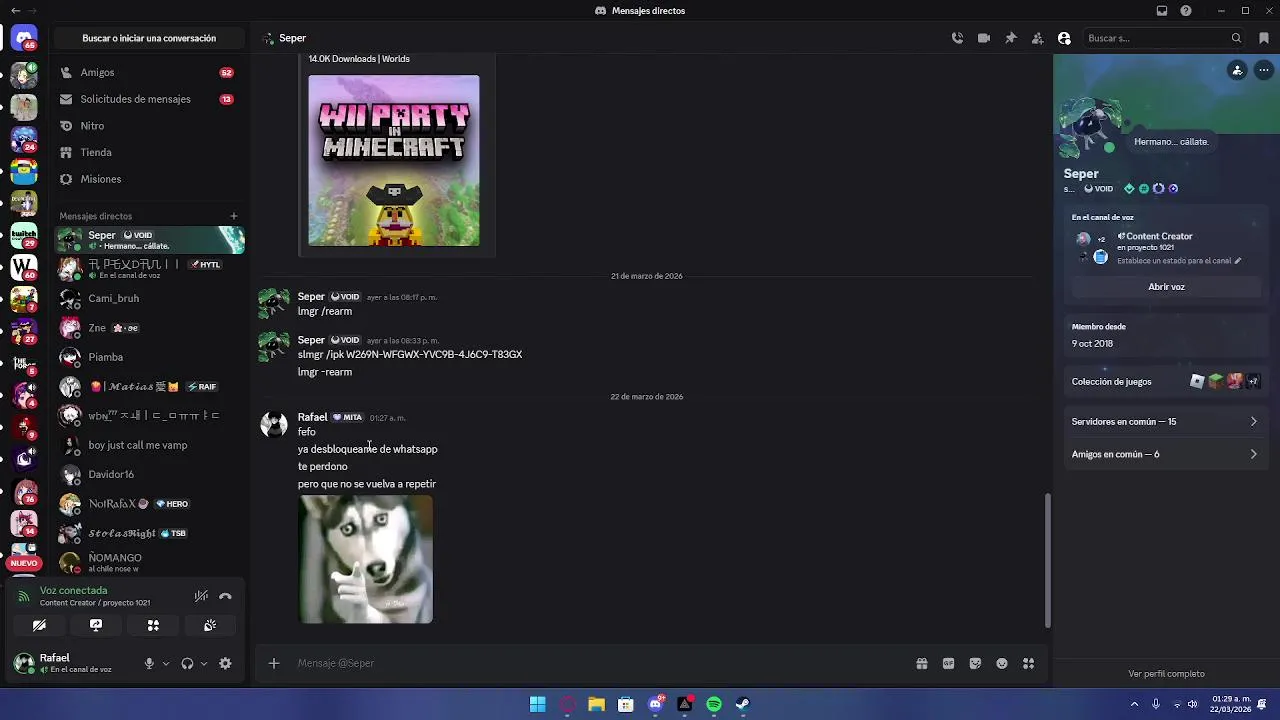1280x720 pixels.
Task: Add friends to this direct message
Action: pyautogui.click(x=1037, y=38)
